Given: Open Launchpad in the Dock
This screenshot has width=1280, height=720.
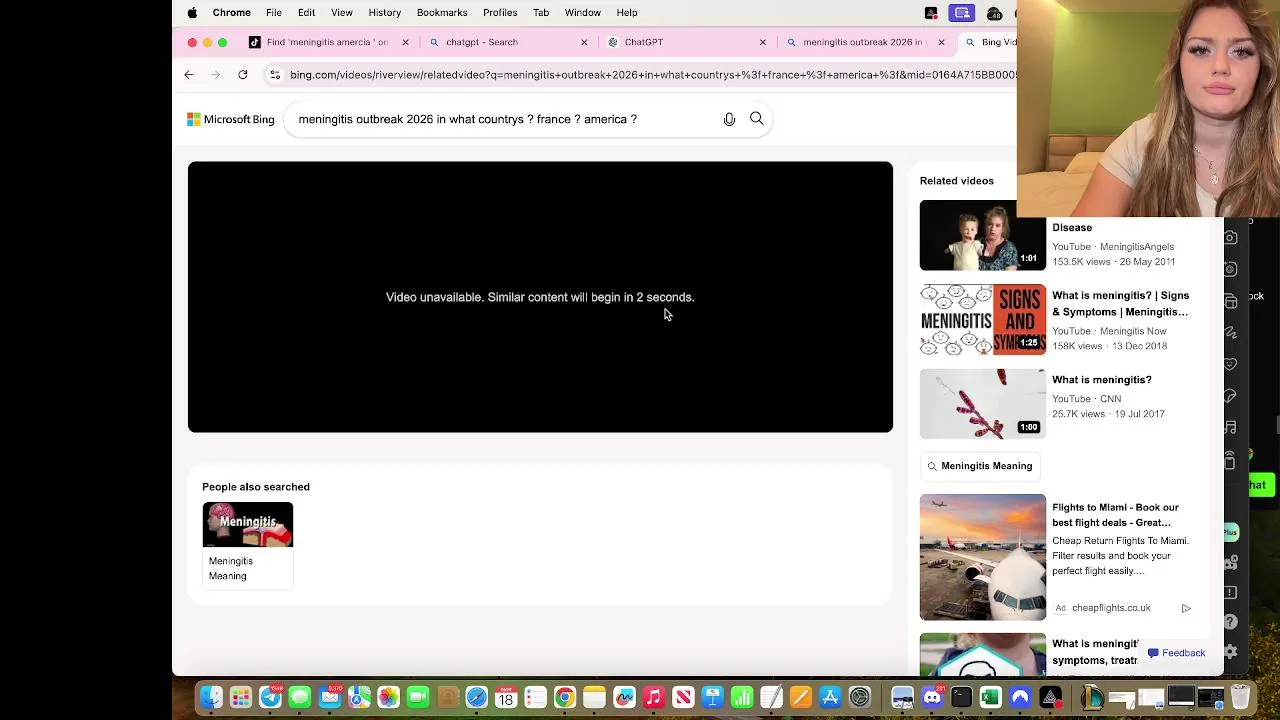Looking at the screenshot, I should click(241, 697).
